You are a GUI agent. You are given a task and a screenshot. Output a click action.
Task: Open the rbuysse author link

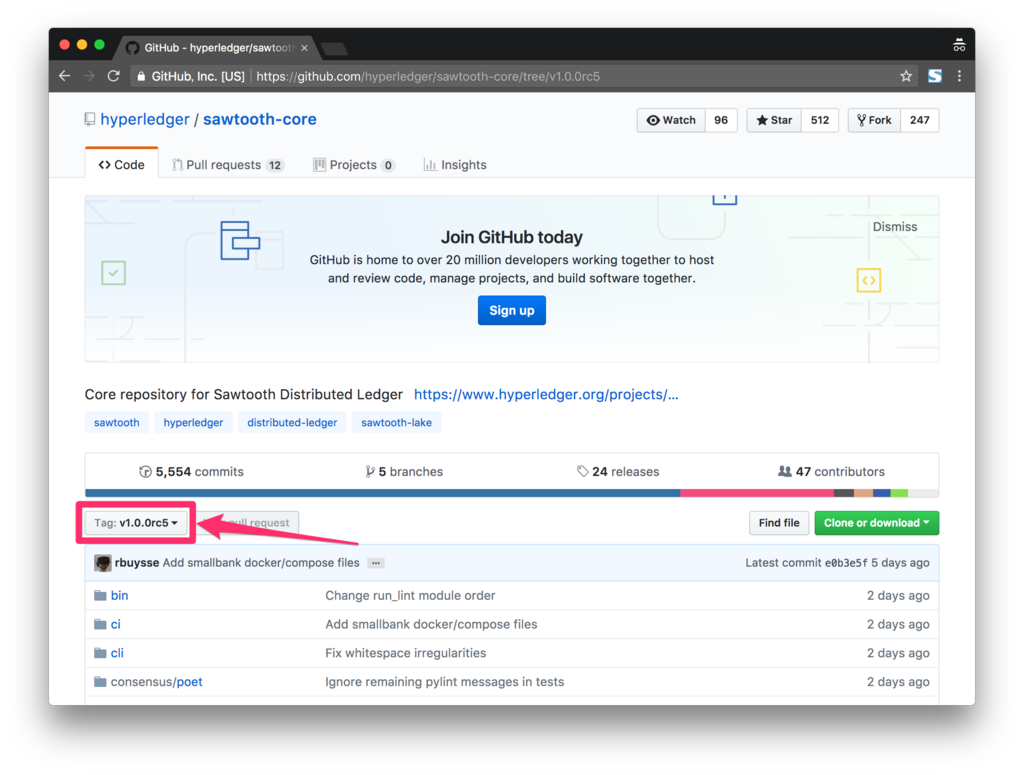point(136,563)
